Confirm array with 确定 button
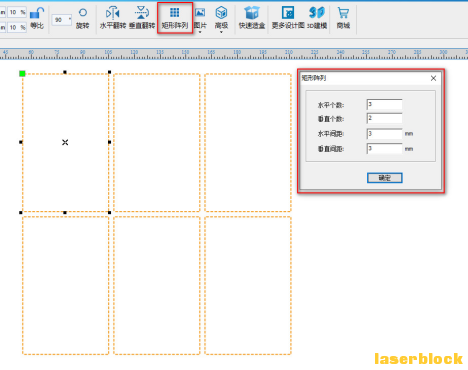The height and width of the screenshot is (370, 468). (x=385, y=178)
